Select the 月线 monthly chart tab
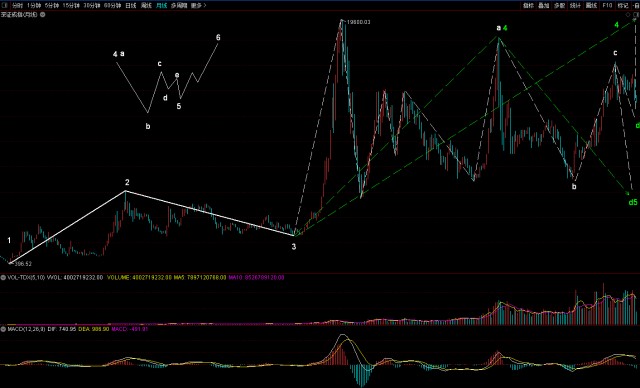640x388 pixels. point(162,5)
